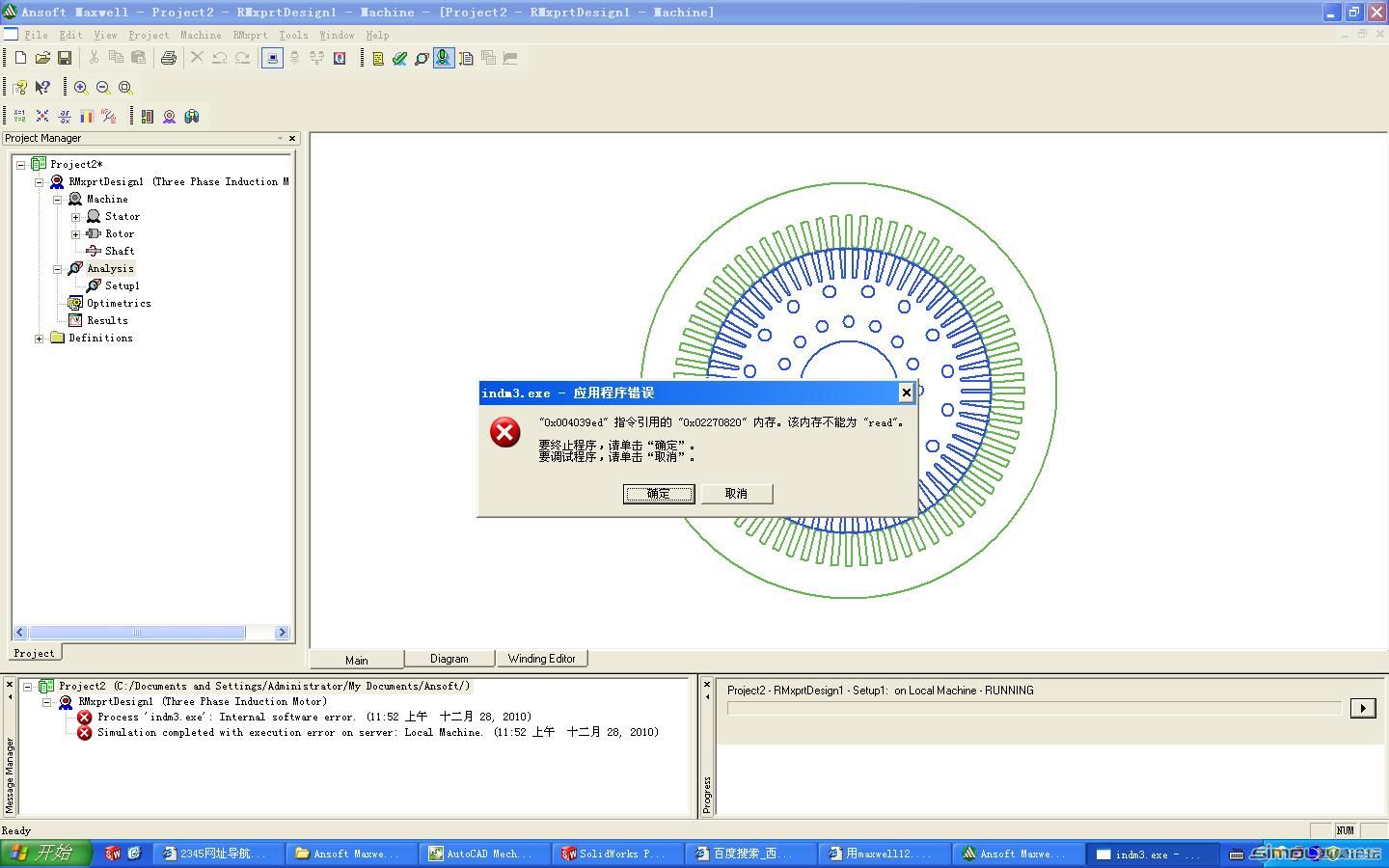Open the Tools menu

click(x=293, y=35)
